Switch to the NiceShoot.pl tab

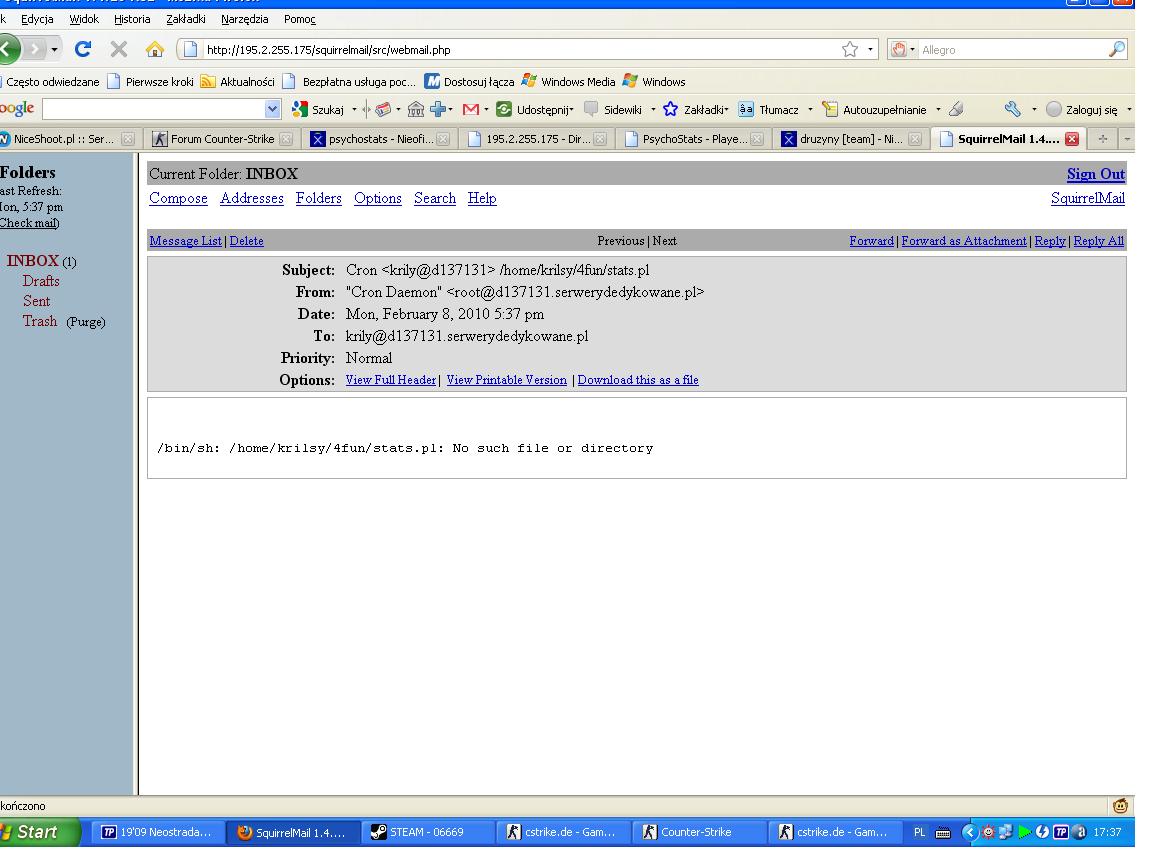pyautogui.click(x=66, y=139)
